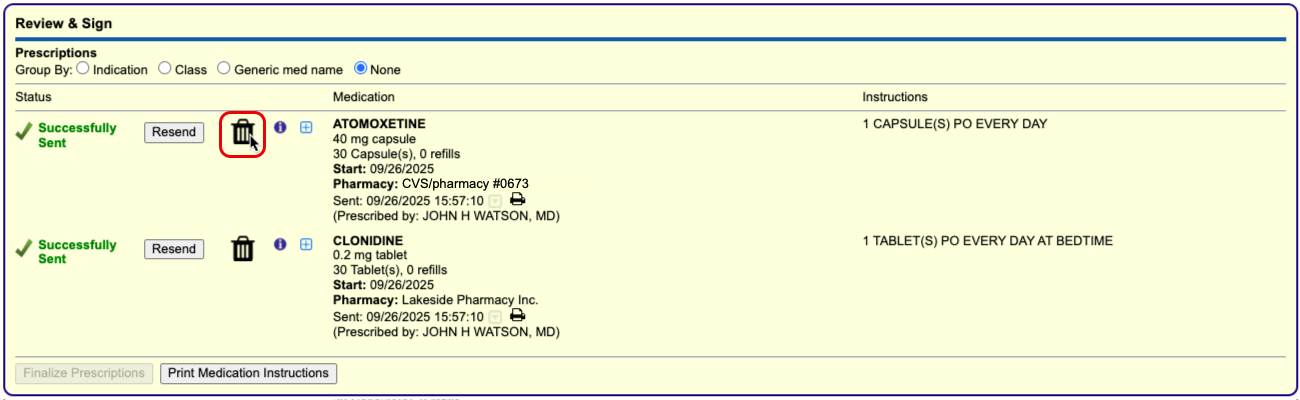The image size is (1300, 400).
Task: Select the None grouping radio button
Action: [x=361, y=69]
